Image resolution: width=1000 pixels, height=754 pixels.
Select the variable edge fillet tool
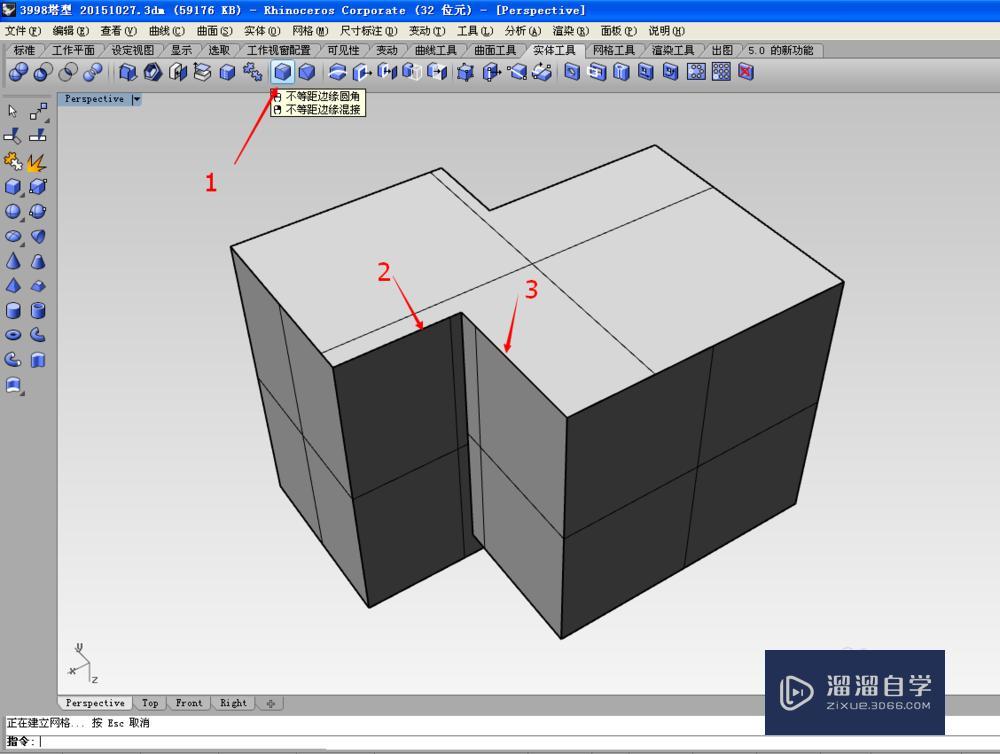click(x=283, y=72)
